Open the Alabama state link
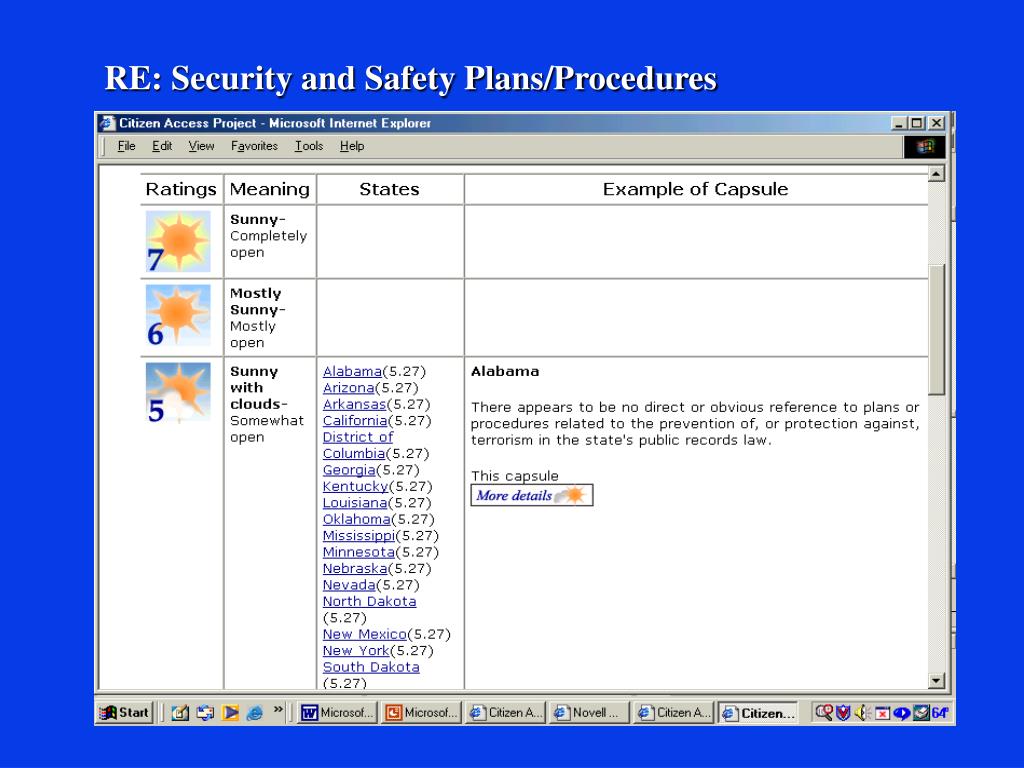 pyautogui.click(x=352, y=371)
